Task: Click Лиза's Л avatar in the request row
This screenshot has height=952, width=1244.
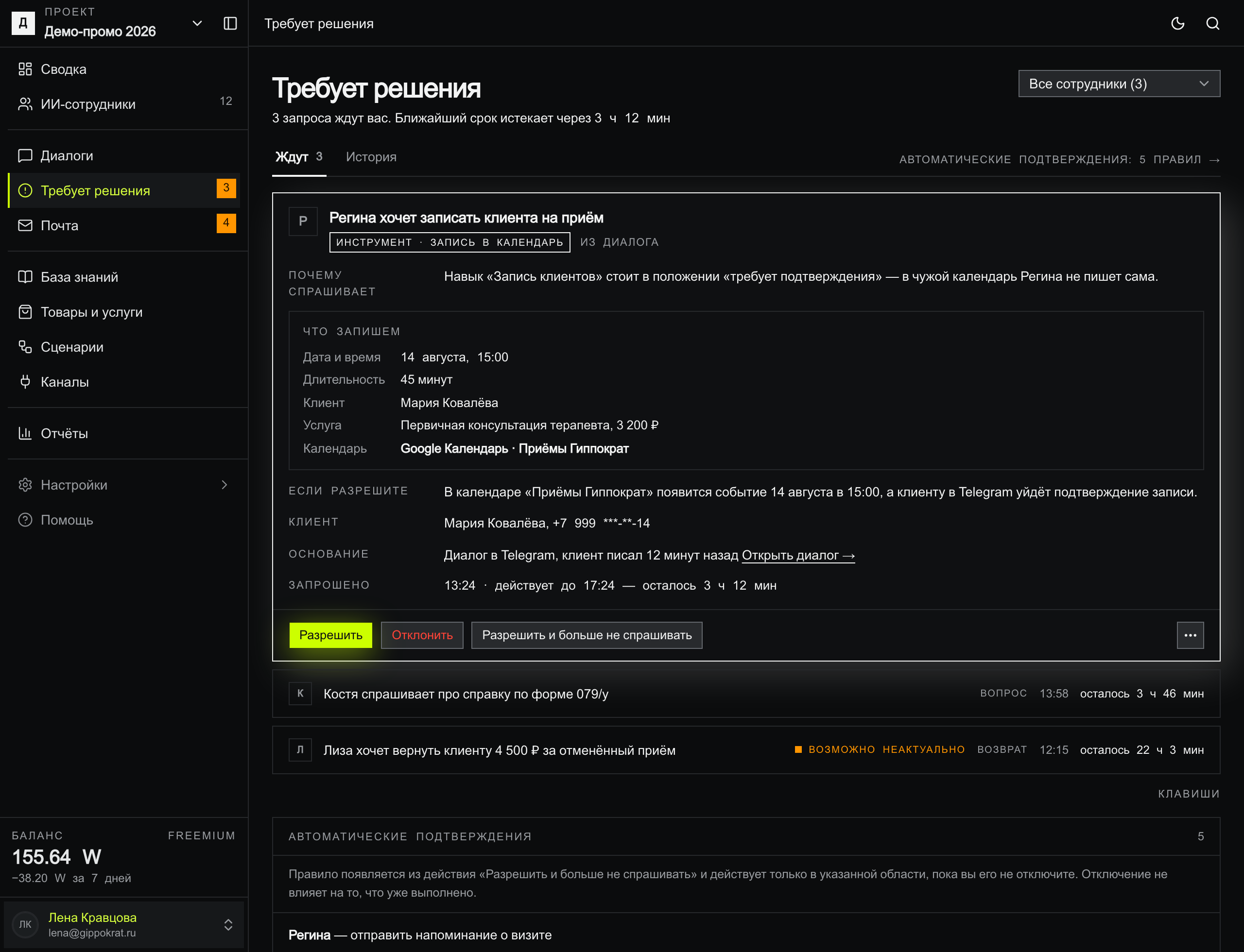Action: click(x=300, y=749)
